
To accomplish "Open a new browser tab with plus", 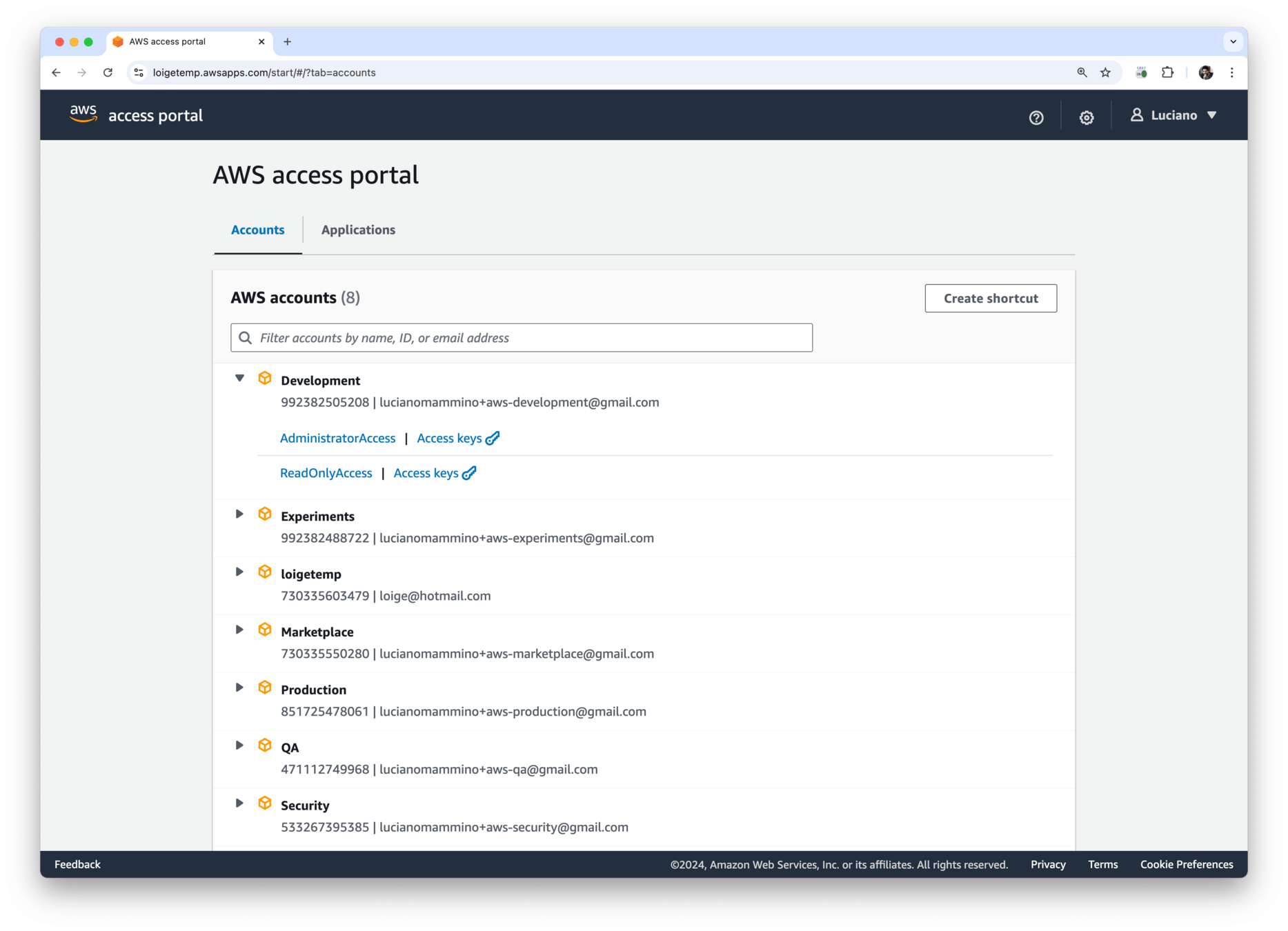I will (288, 41).
